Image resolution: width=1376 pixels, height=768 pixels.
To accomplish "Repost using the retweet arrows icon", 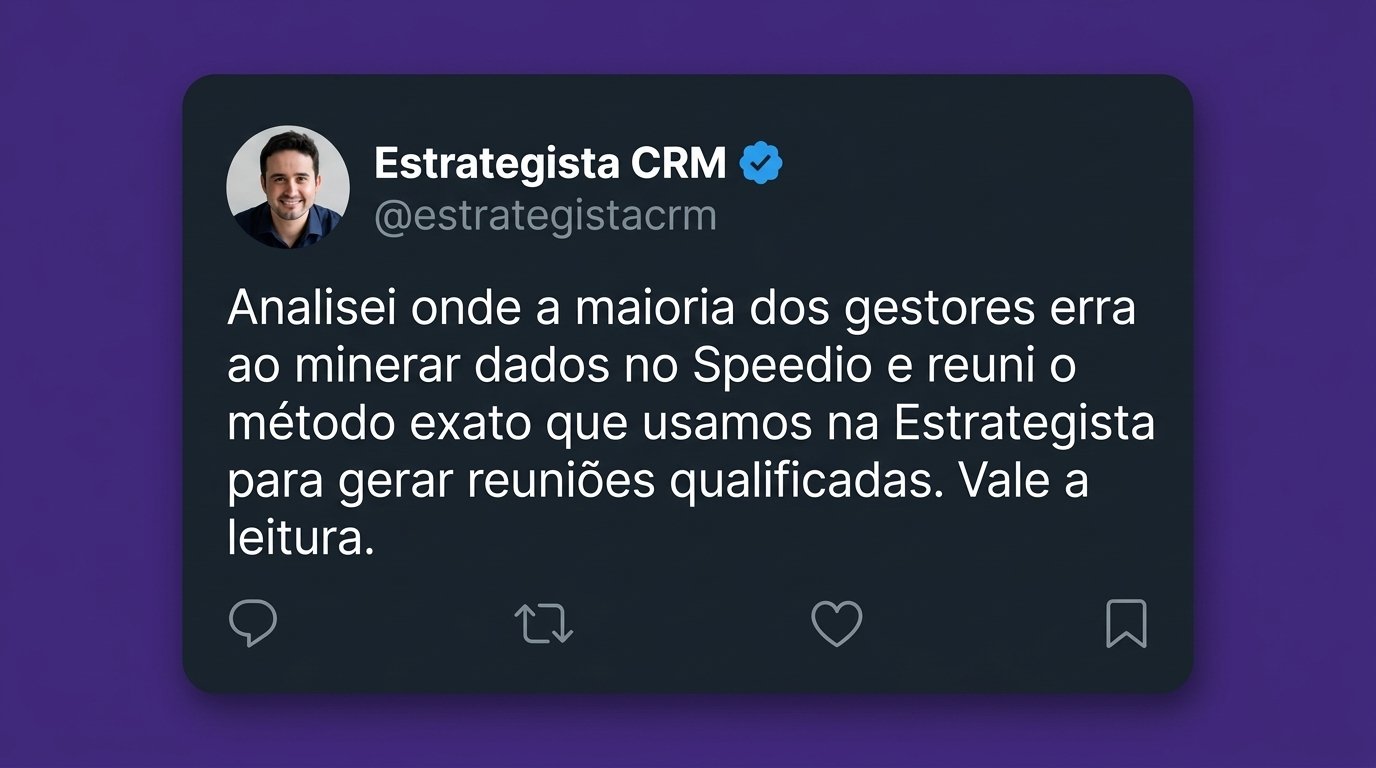I will 544,623.
